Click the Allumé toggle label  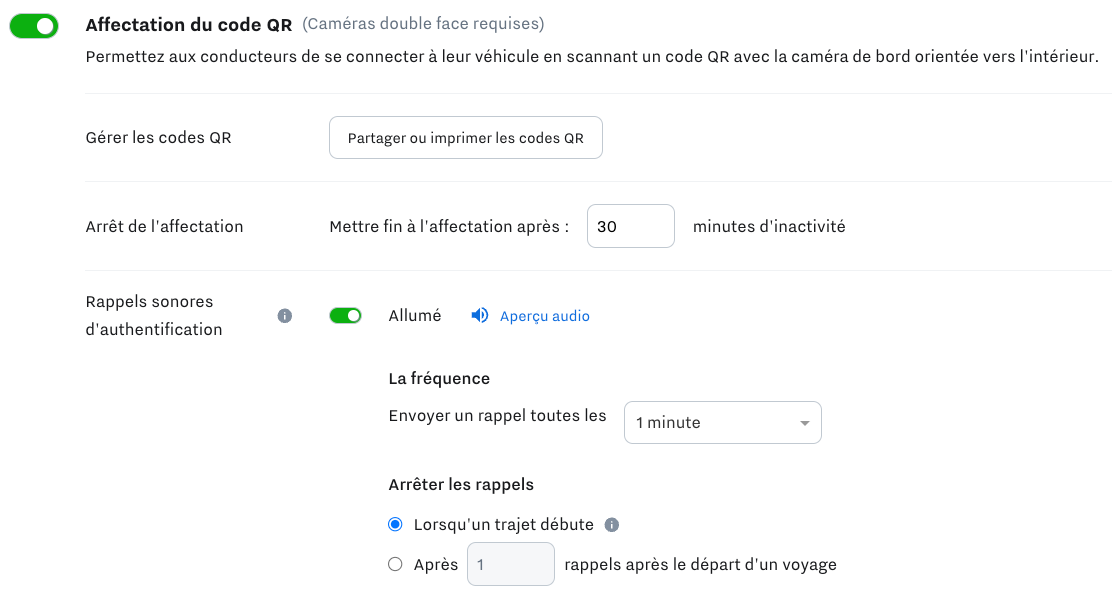[414, 316]
